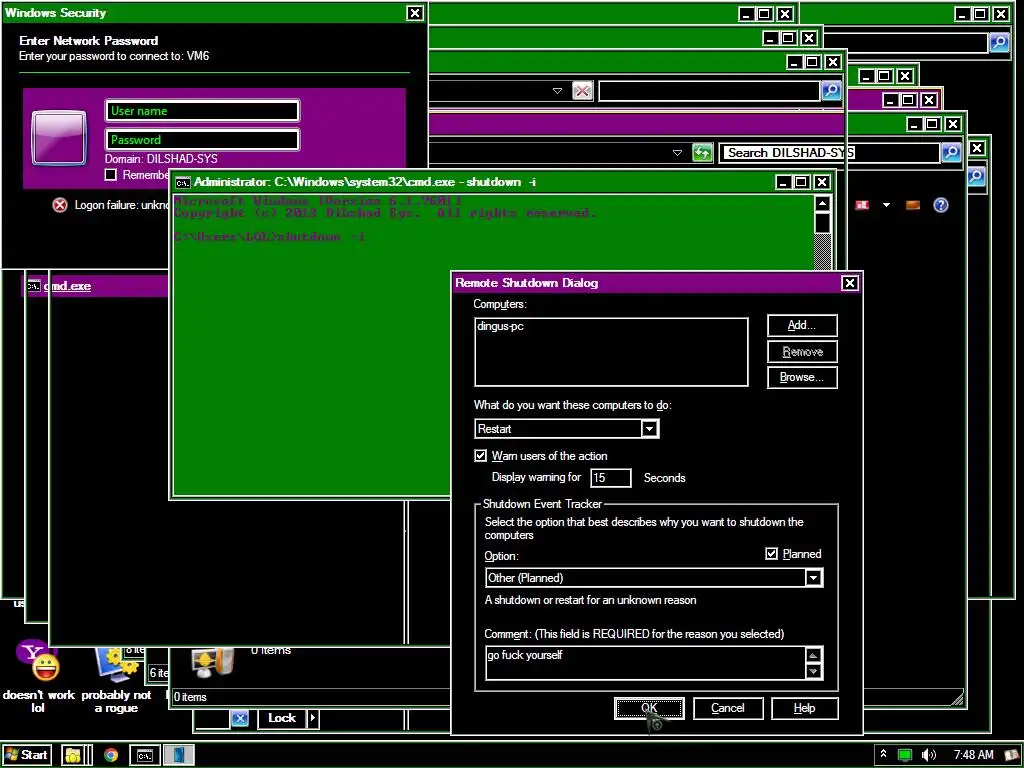This screenshot has width=1024, height=768.
Task: Click the empty search field beside the red X
Action: pos(709,91)
